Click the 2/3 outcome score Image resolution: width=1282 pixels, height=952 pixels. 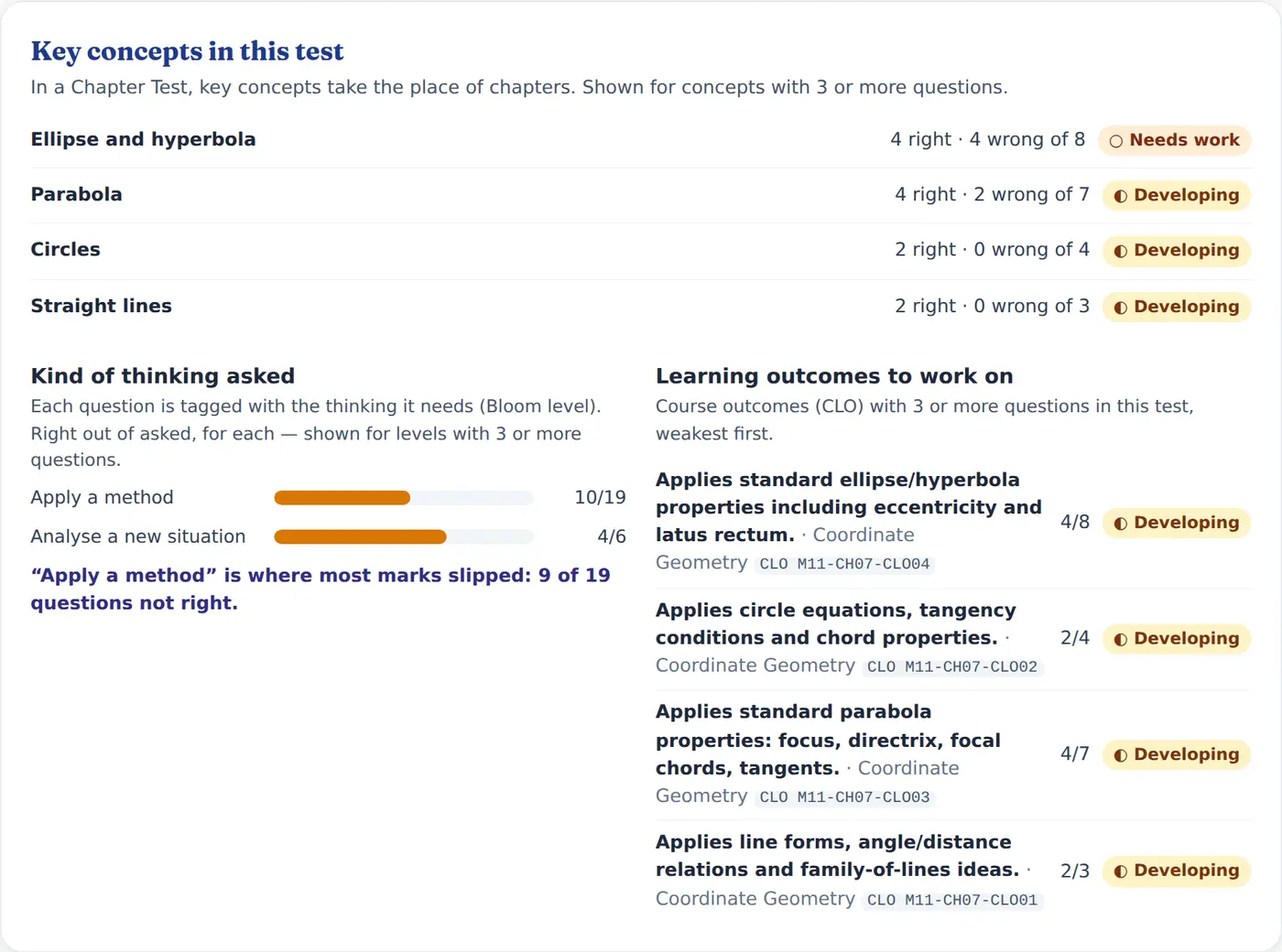(1075, 871)
